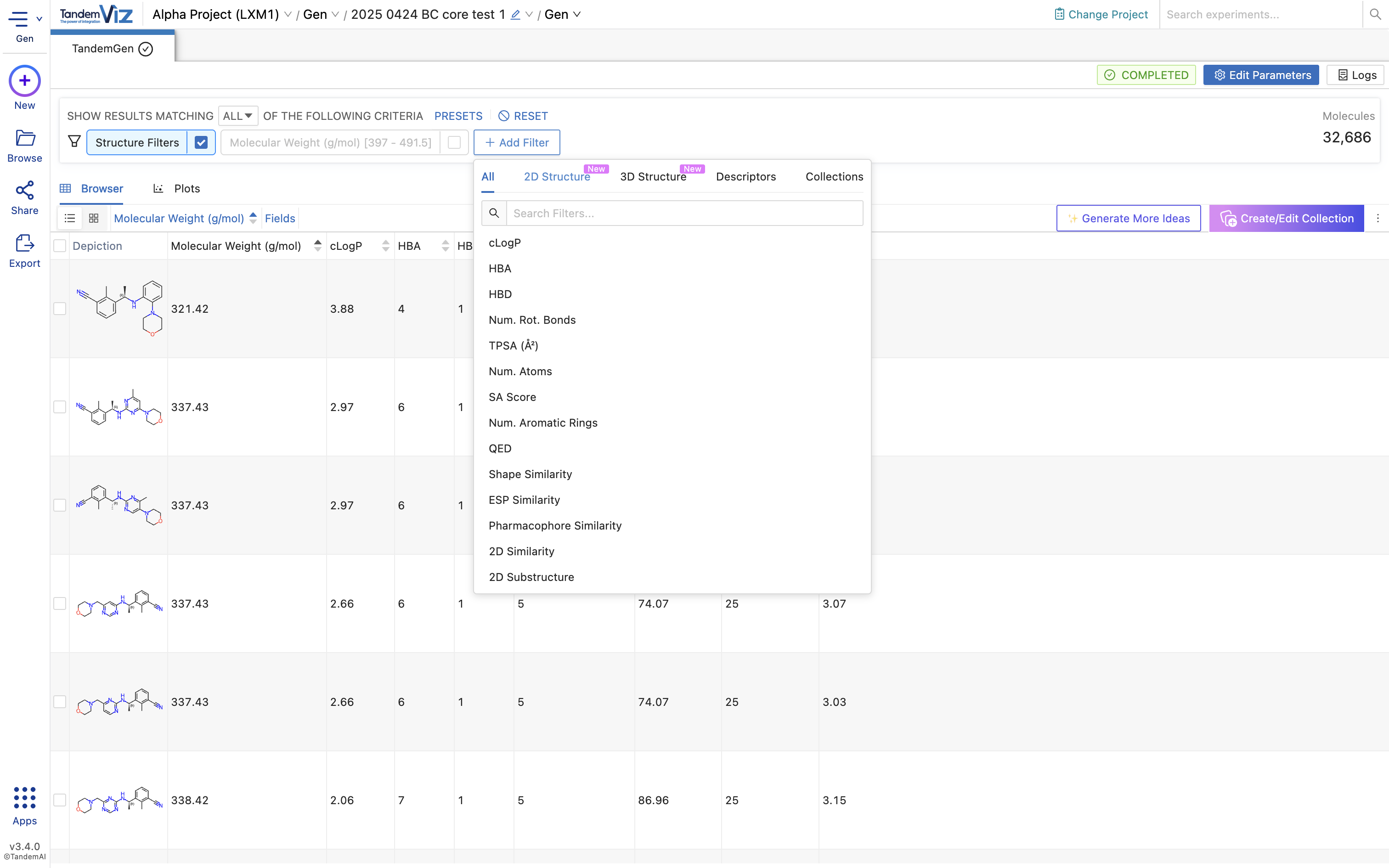Open the Plots tab
The width and height of the screenshot is (1389, 868).
point(177,188)
